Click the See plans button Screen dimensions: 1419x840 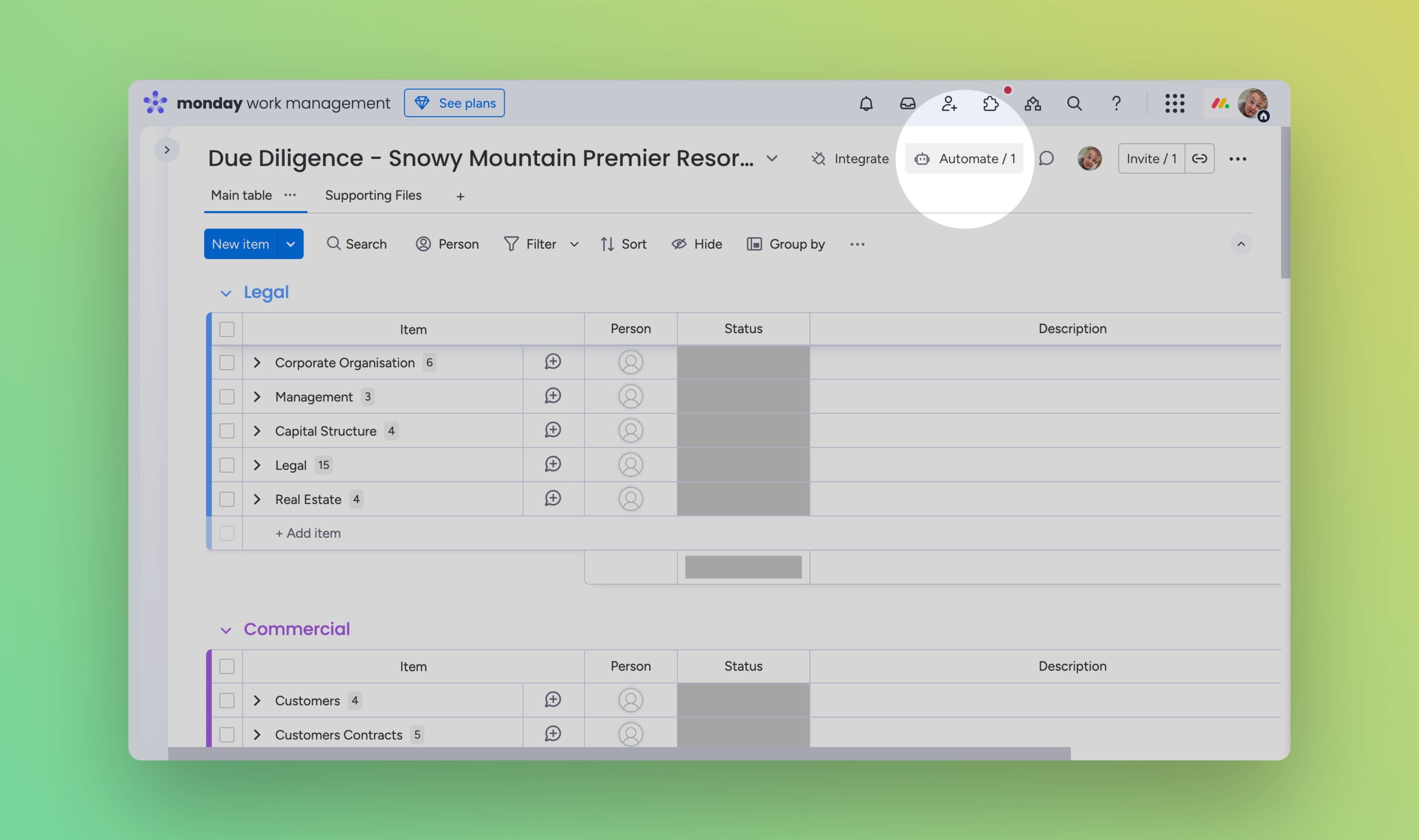click(x=454, y=102)
